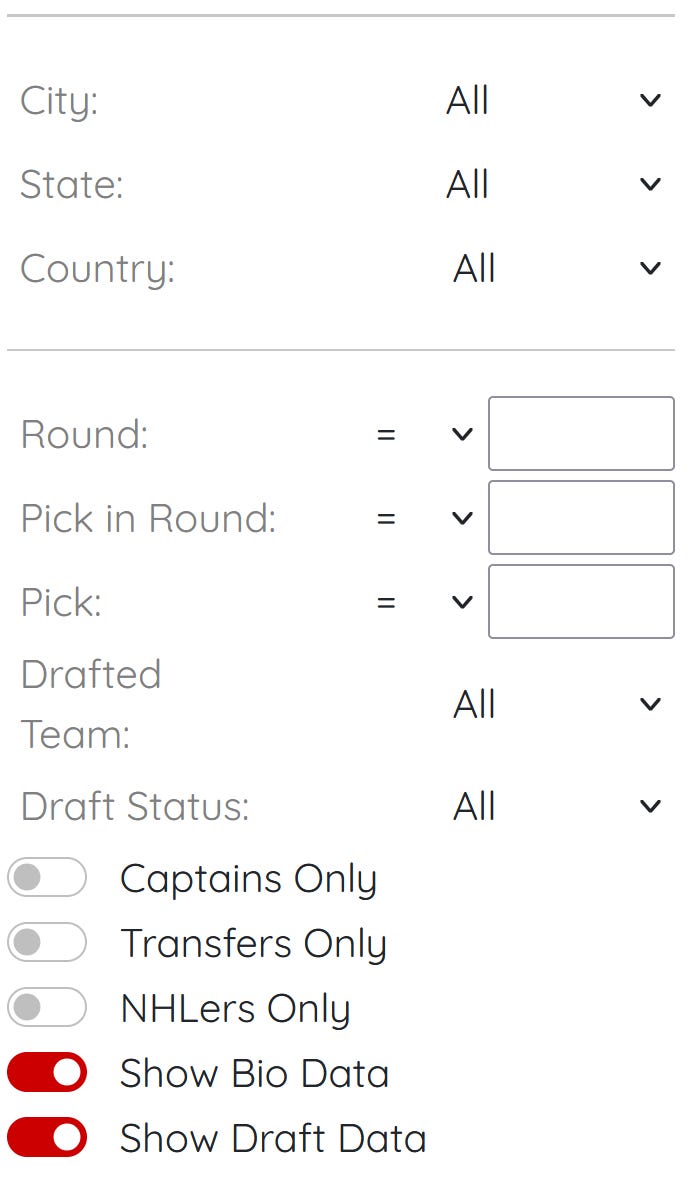Turn on Transfers Only switch
700x1181 pixels.
[47, 942]
